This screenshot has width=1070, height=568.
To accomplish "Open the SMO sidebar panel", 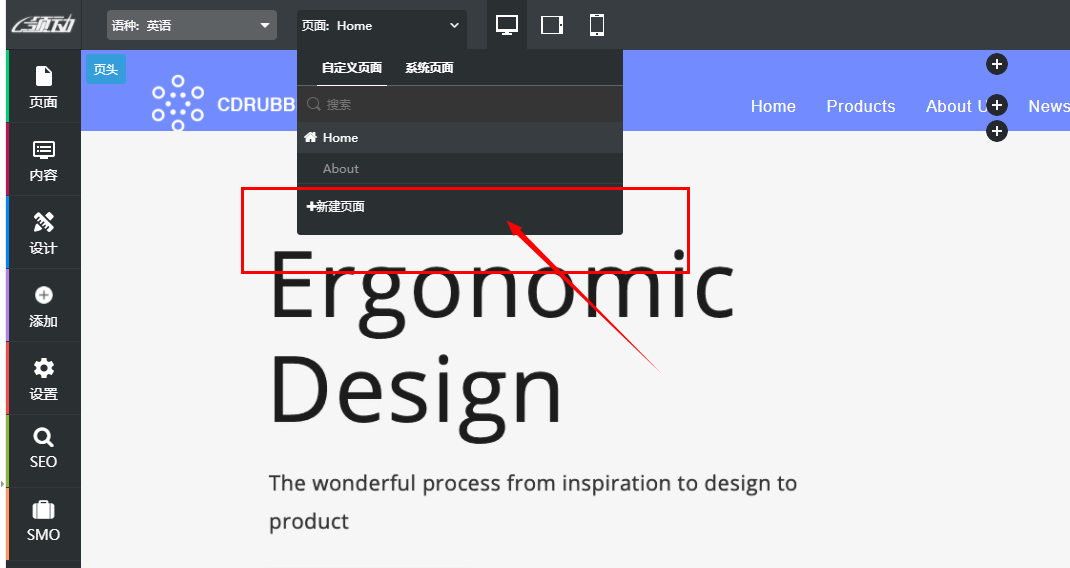I will pos(43,522).
